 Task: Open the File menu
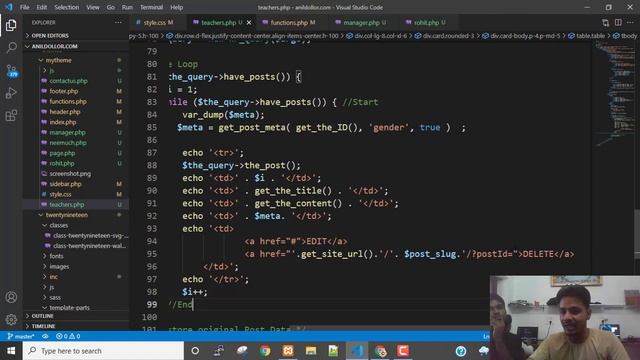coord(24,7)
